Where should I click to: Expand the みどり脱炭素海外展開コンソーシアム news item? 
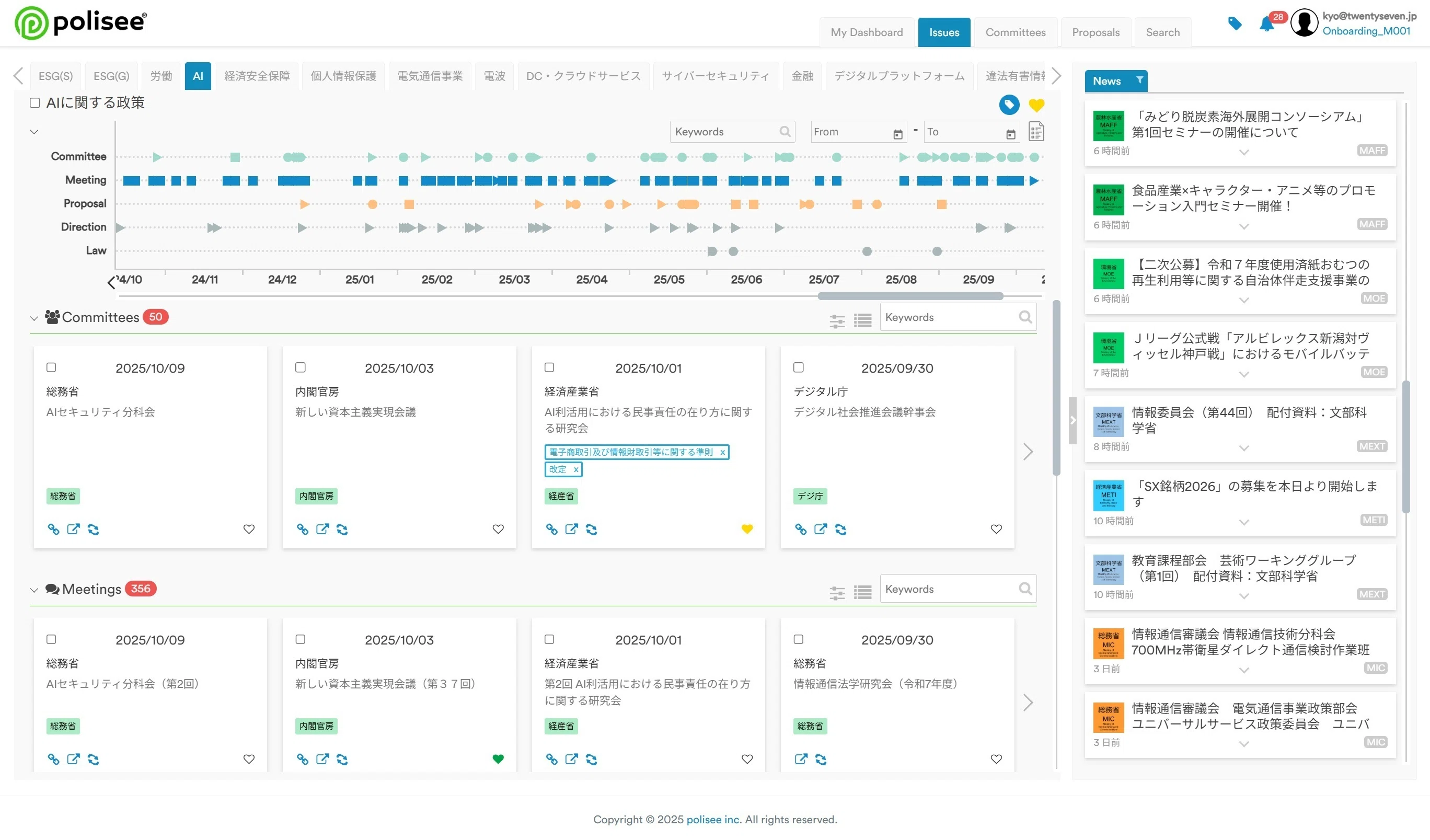click(1243, 152)
